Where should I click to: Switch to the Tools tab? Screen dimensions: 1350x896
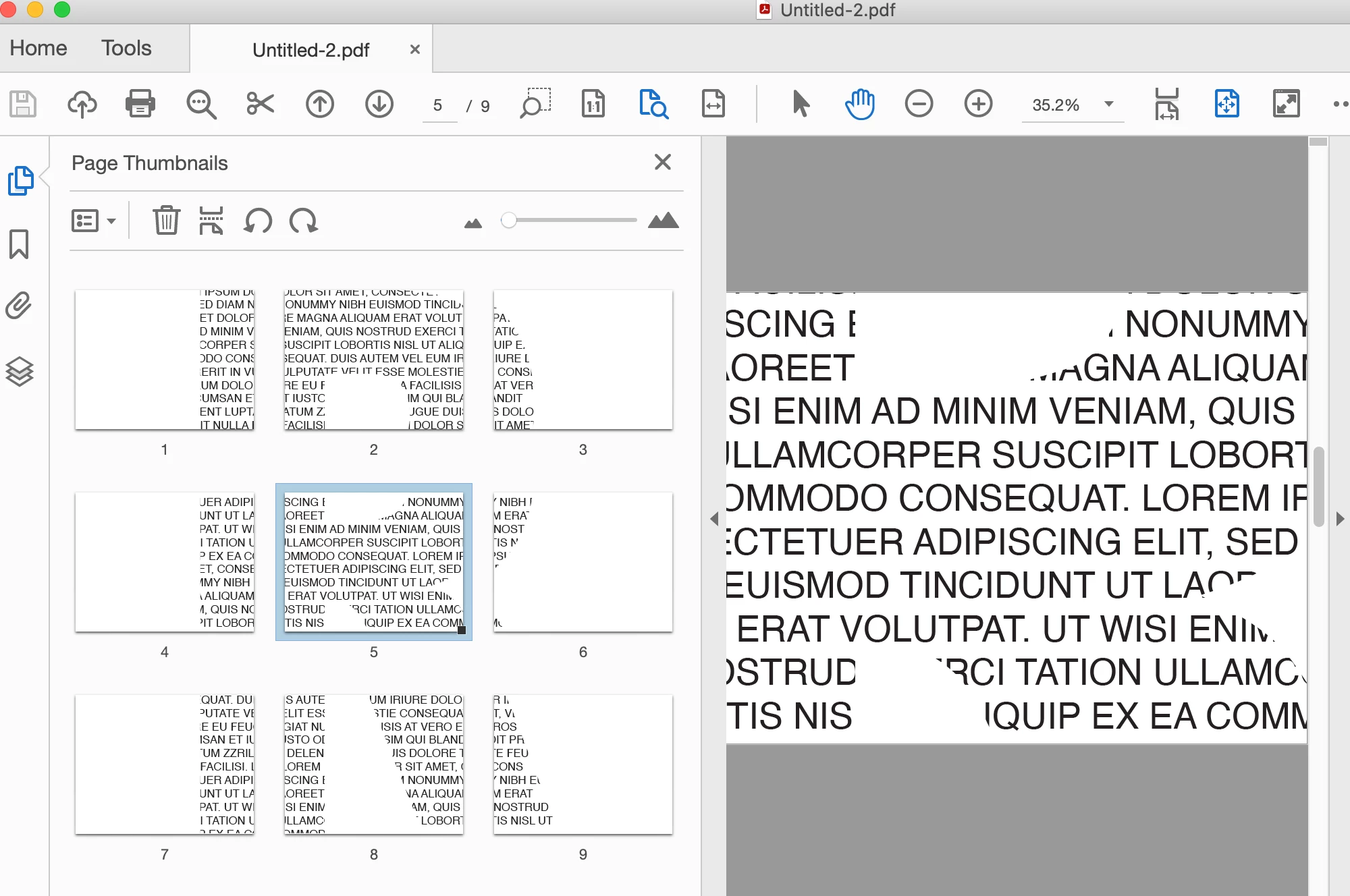[126, 48]
